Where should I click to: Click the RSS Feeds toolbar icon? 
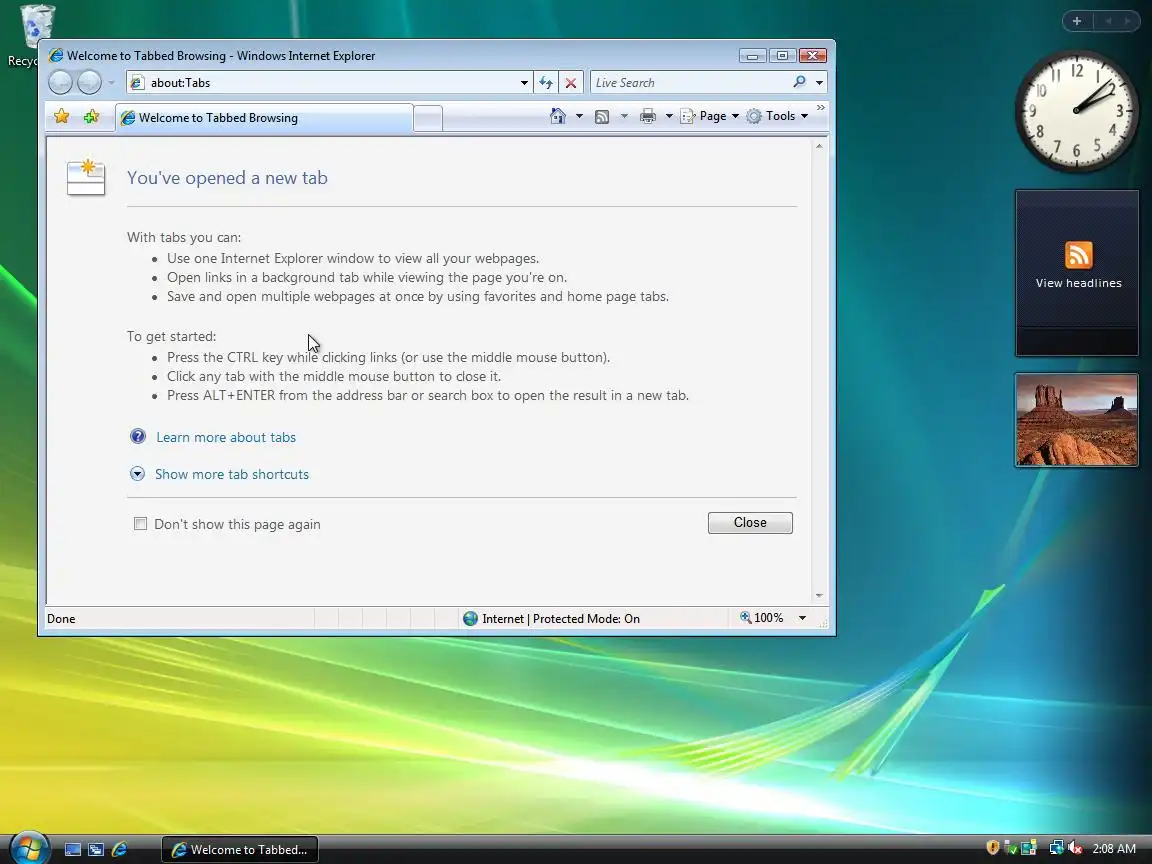tap(602, 116)
